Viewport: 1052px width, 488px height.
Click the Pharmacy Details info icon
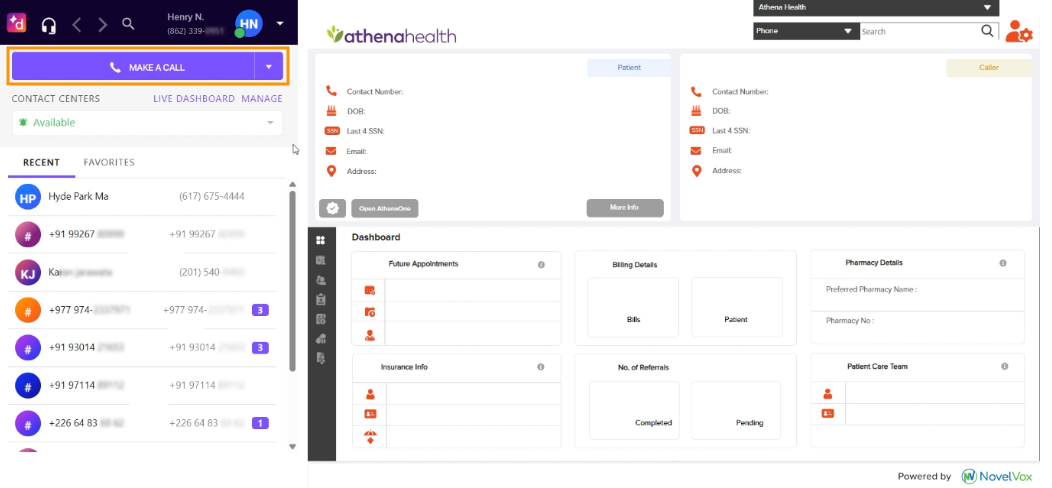pos(1003,263)
